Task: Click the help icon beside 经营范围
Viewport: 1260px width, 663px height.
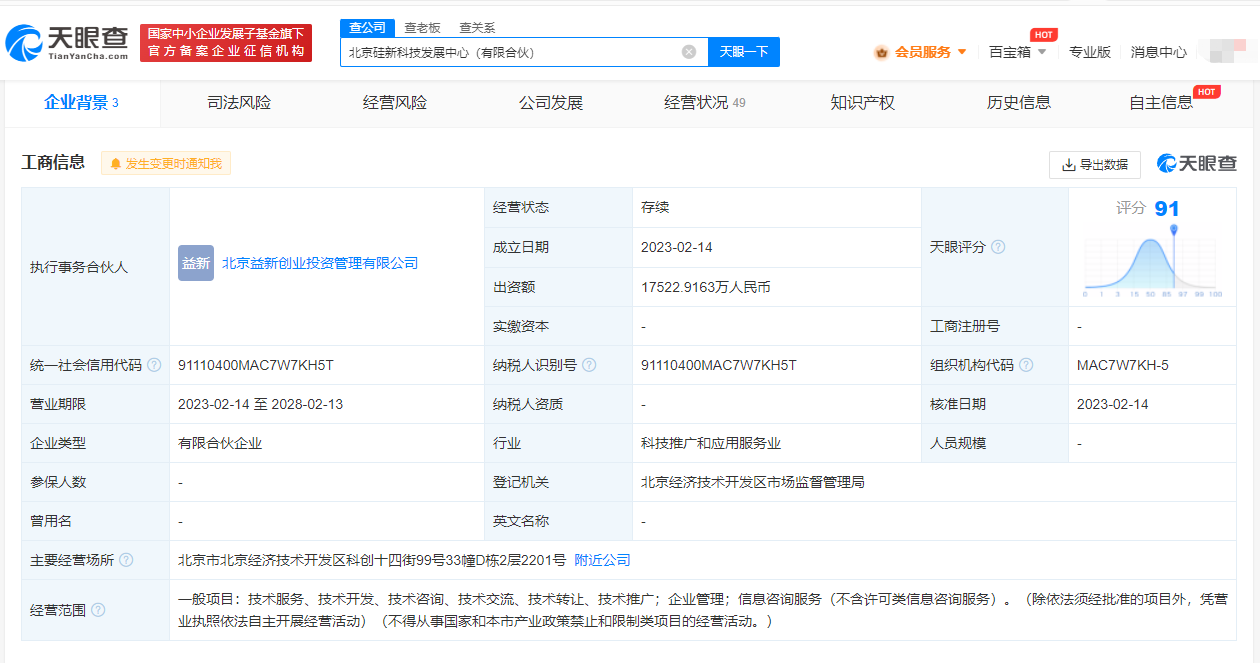Action: (98, 609)
